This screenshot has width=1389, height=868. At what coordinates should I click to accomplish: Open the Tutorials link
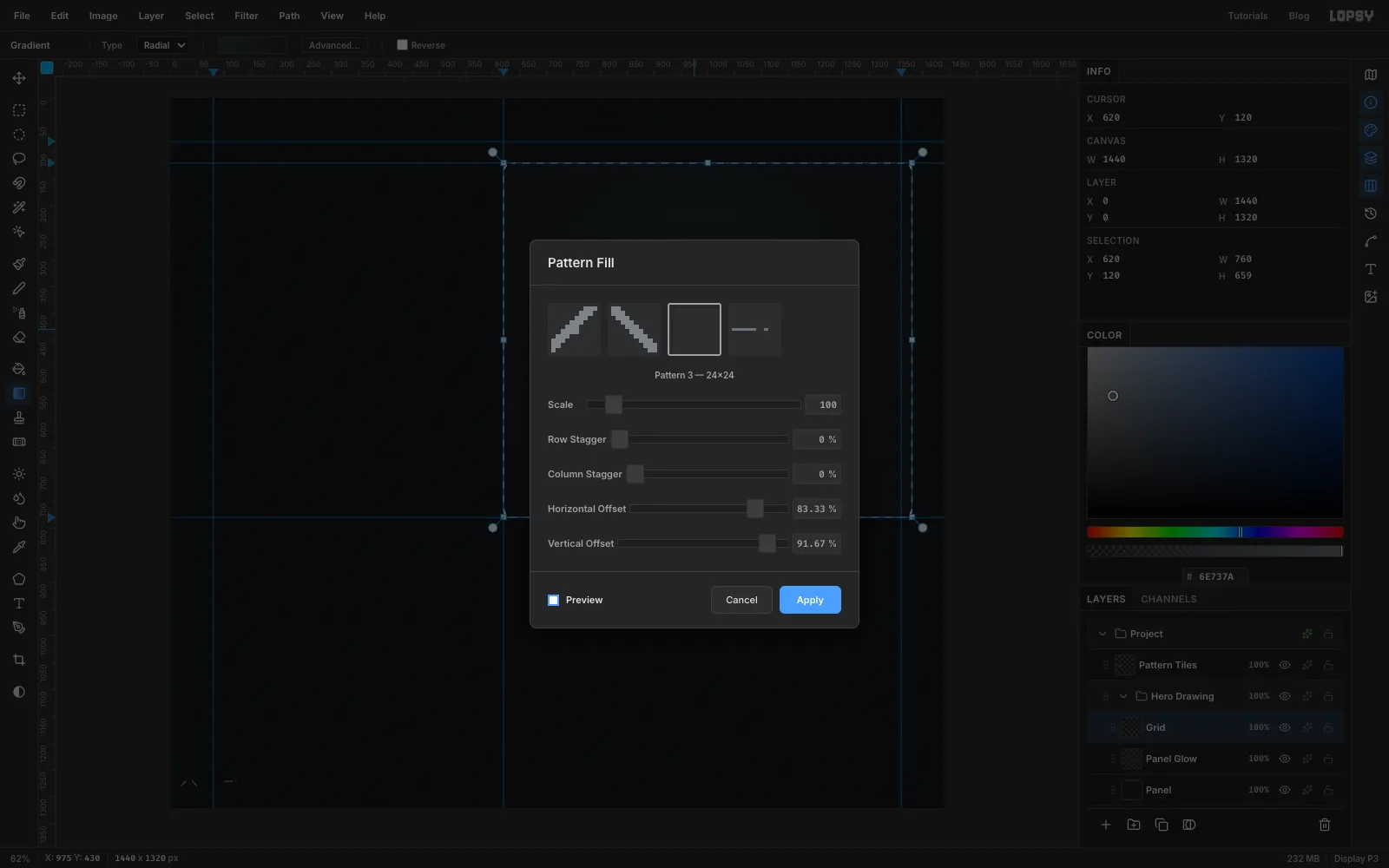1247,16
